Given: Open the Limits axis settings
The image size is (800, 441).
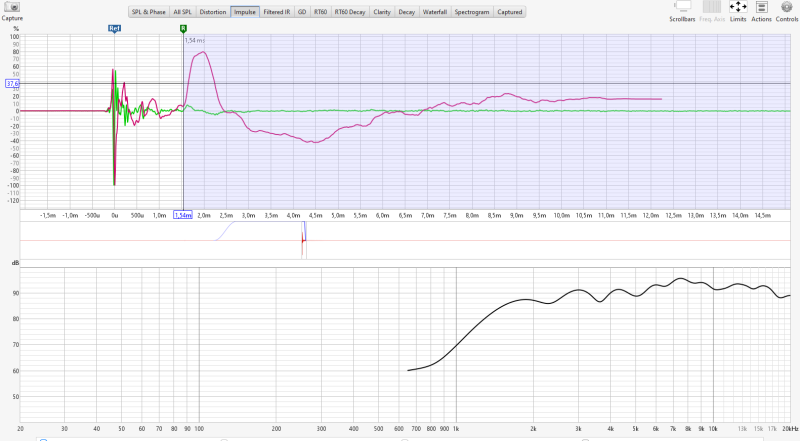Looking at the screenshot, I should point(737,7).
